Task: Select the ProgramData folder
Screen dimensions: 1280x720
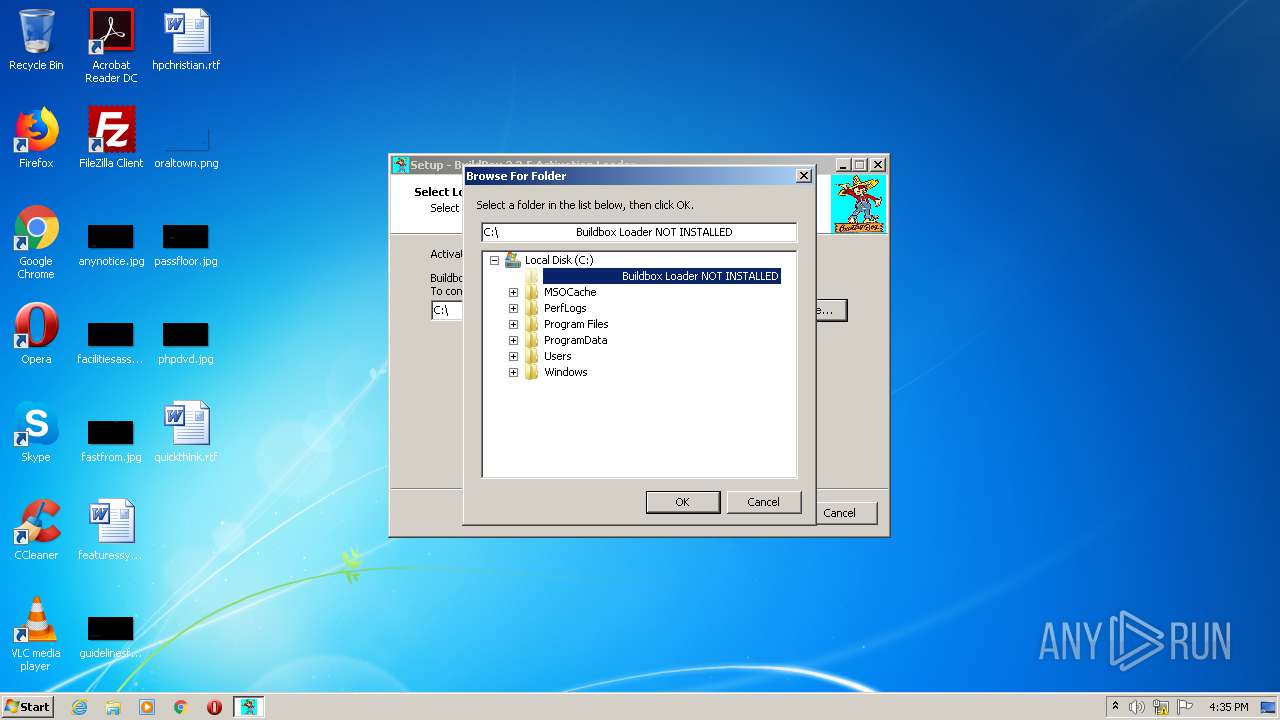Action: 575,340
